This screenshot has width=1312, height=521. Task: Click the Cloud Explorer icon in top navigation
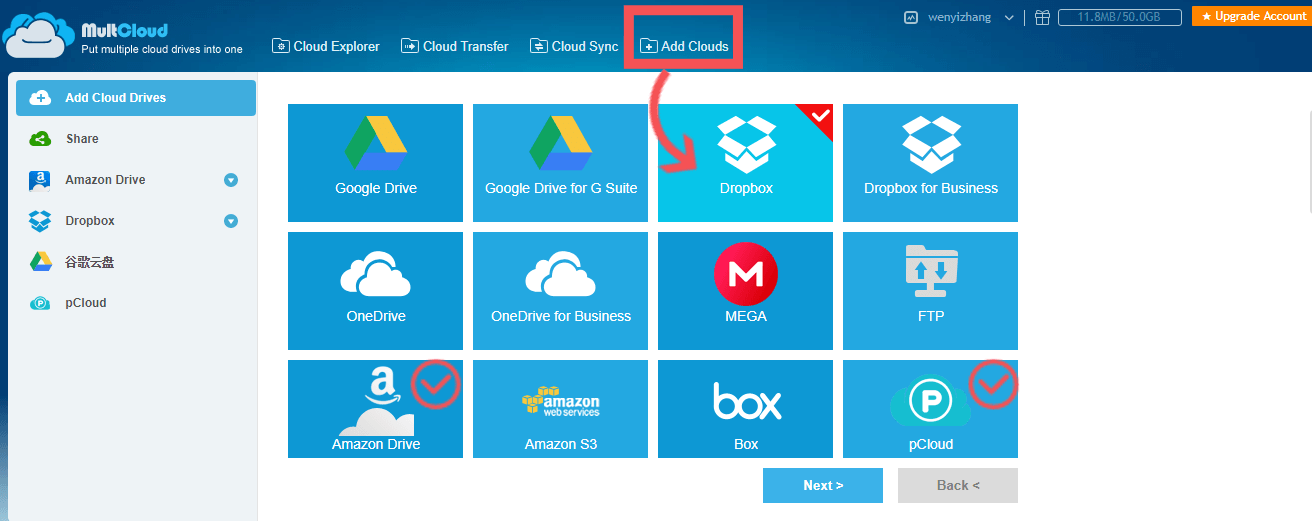point(282,46)
